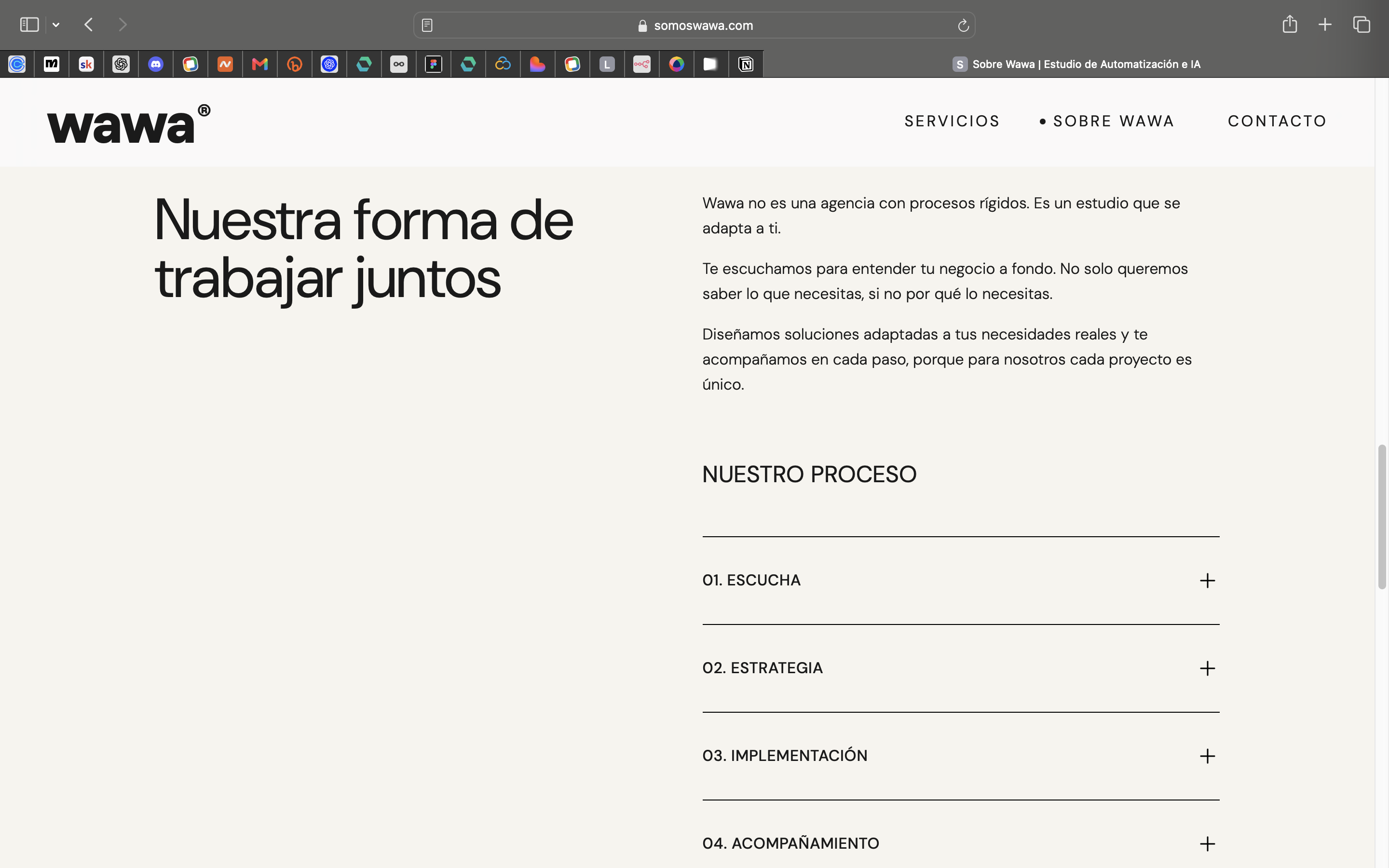Image resolution: width=1389 pixels, height=868 pixels.
Task: Reload the somoswawa.com page
Action: (x=963, y=25)
